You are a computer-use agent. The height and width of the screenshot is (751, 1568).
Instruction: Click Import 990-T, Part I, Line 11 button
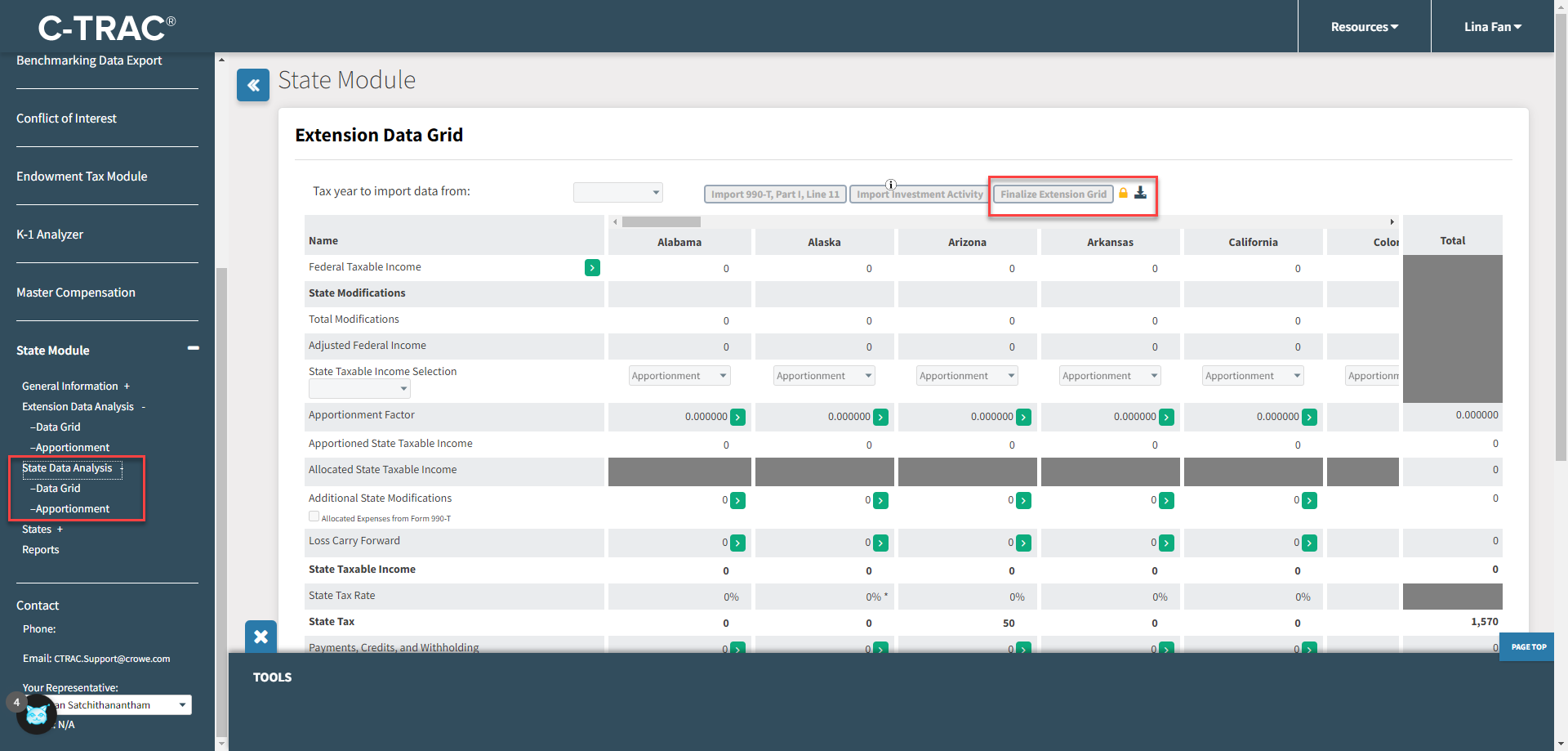click(x=775, y=194)
